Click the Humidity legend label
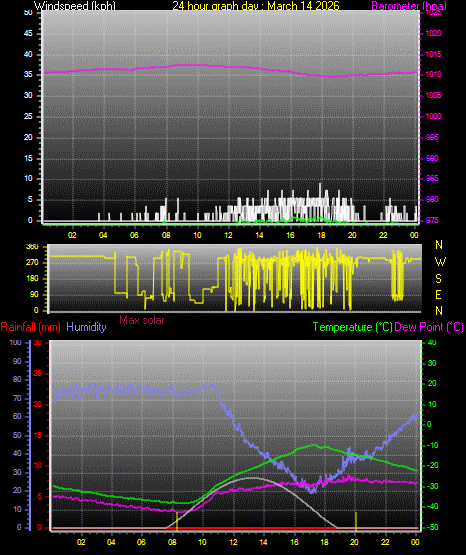 (86, 327)
